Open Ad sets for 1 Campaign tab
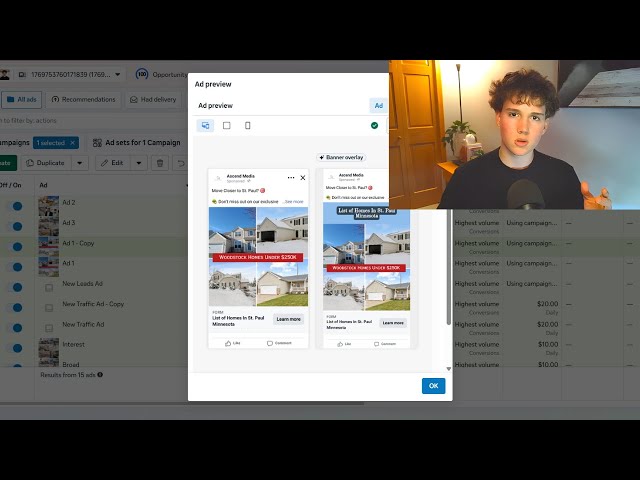The image size is (640, 480). tap(136, 143)
